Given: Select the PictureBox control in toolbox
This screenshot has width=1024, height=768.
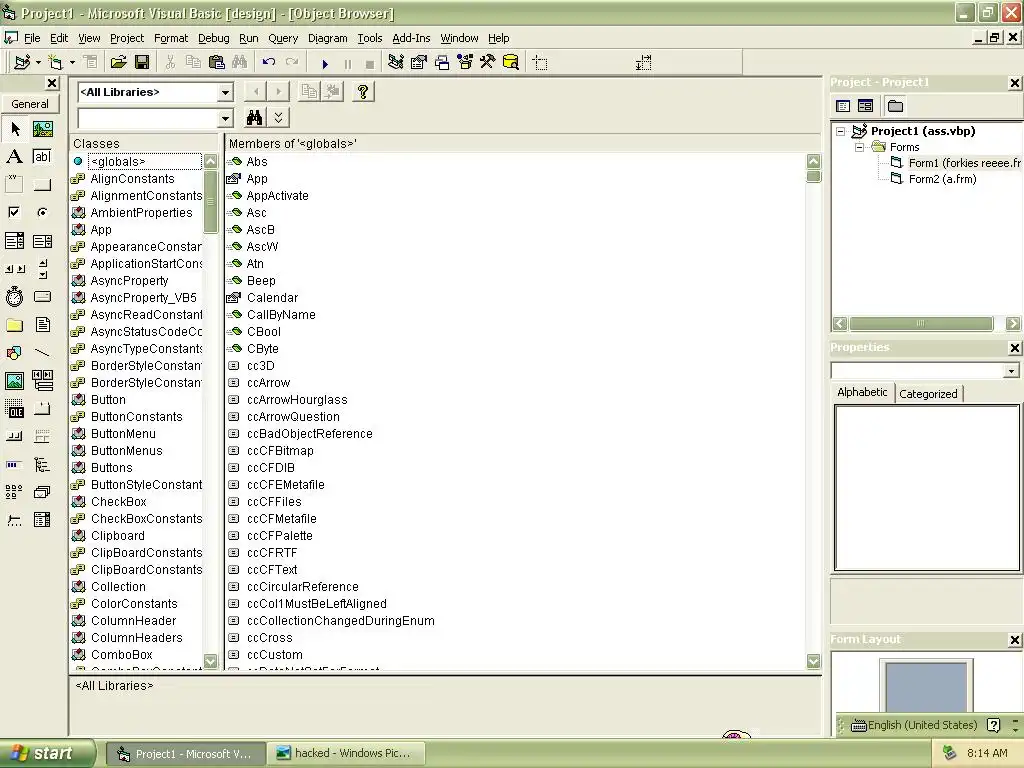Looking at the screenshot, I should click(42, 129).
